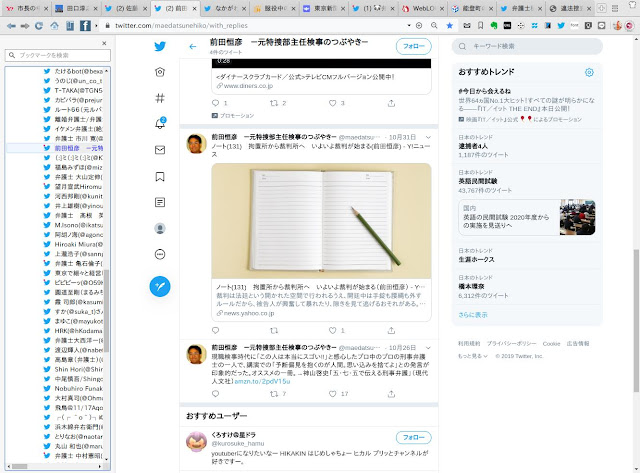640x473 pixels.
Task: Switch to the 弁護士 browser tab
Action: pos(522,9)
